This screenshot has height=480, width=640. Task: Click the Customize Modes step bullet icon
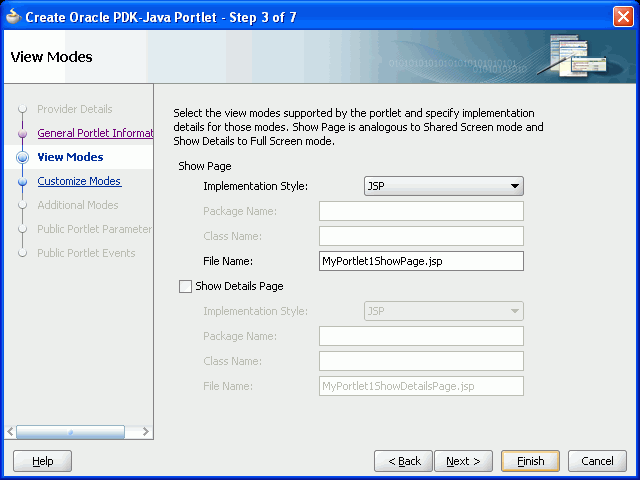pyautogui.click(x=22, y=181)
